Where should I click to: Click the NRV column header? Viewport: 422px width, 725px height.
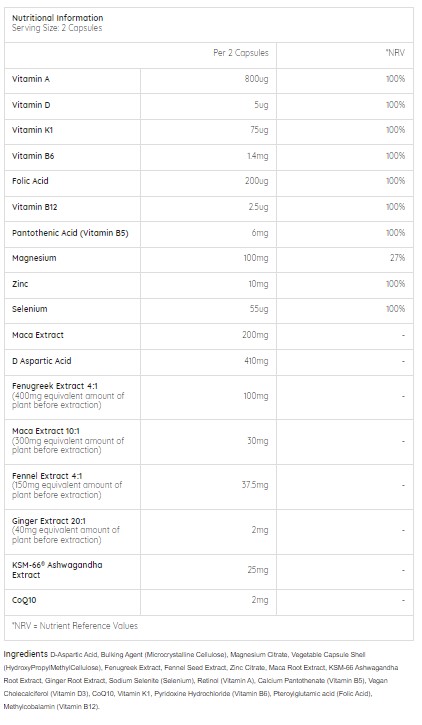click(x=395, y=53)
